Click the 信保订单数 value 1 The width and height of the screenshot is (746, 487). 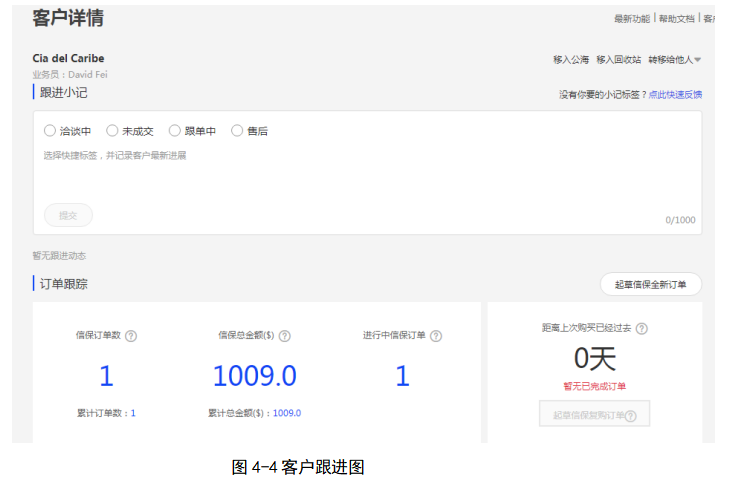click(106, 376)
